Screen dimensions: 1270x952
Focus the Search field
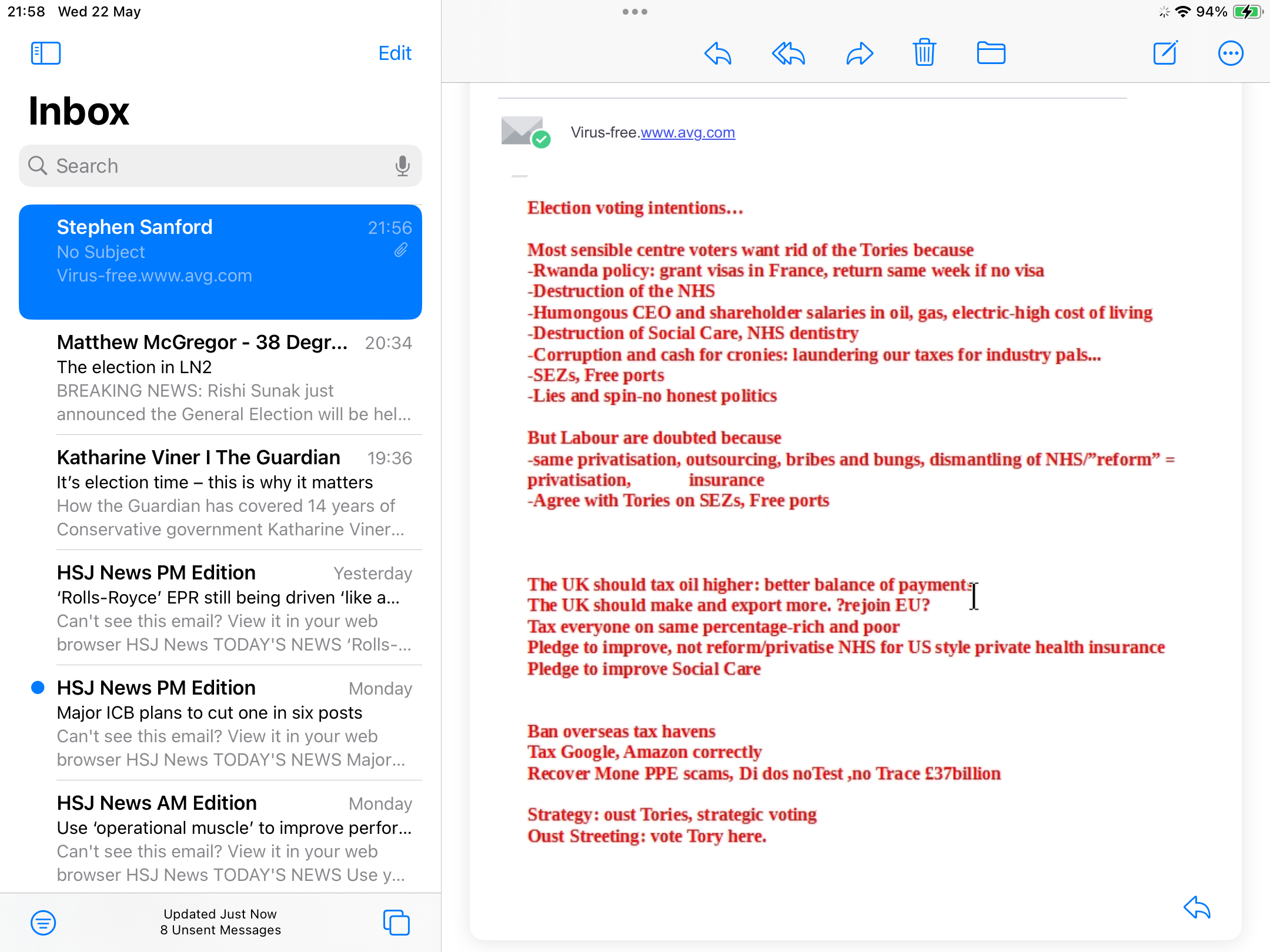(220, 166)
